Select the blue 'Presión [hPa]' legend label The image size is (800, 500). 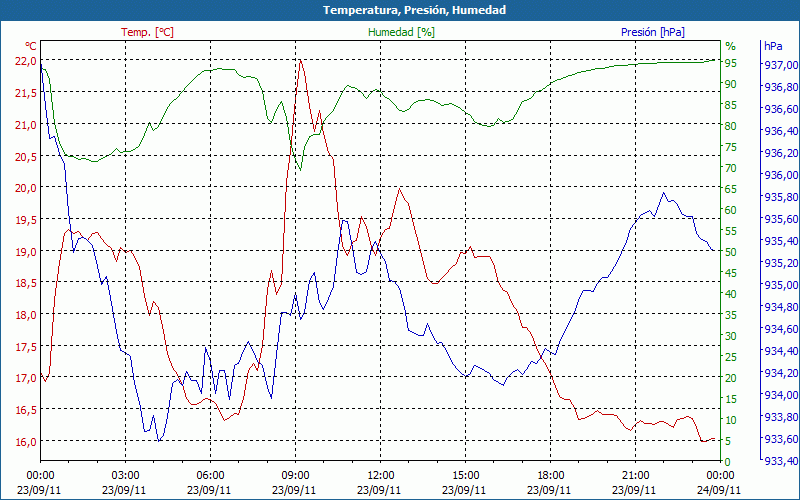click(x=653, y=32)
